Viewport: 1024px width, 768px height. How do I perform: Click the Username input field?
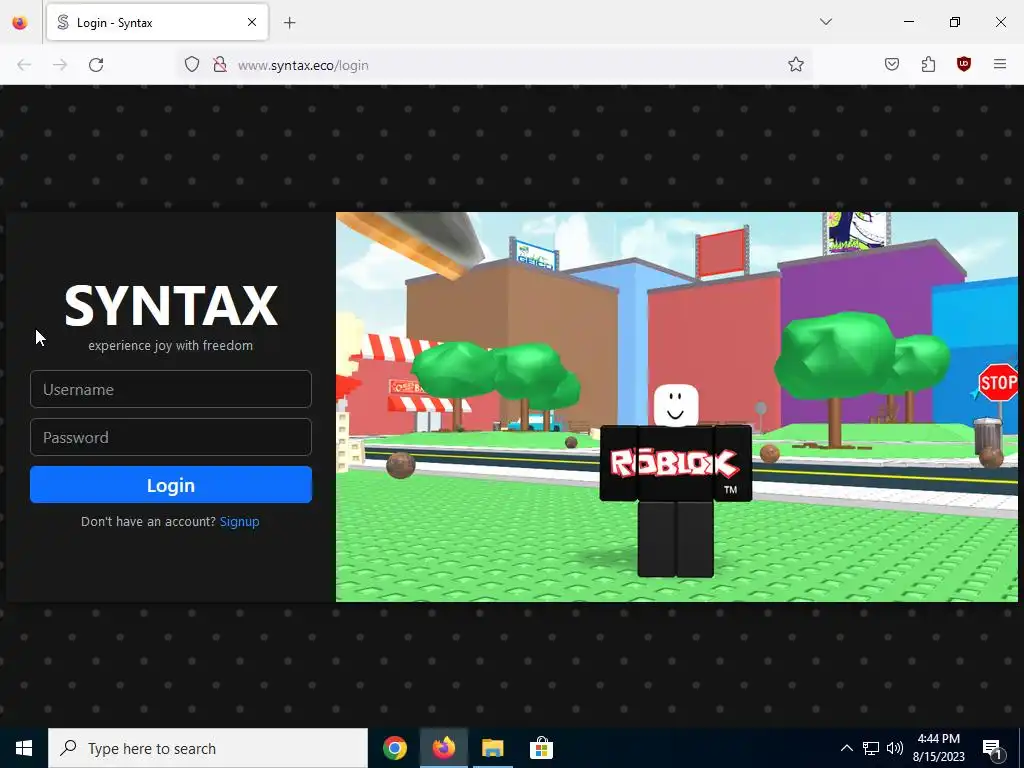tap(170, 389)
